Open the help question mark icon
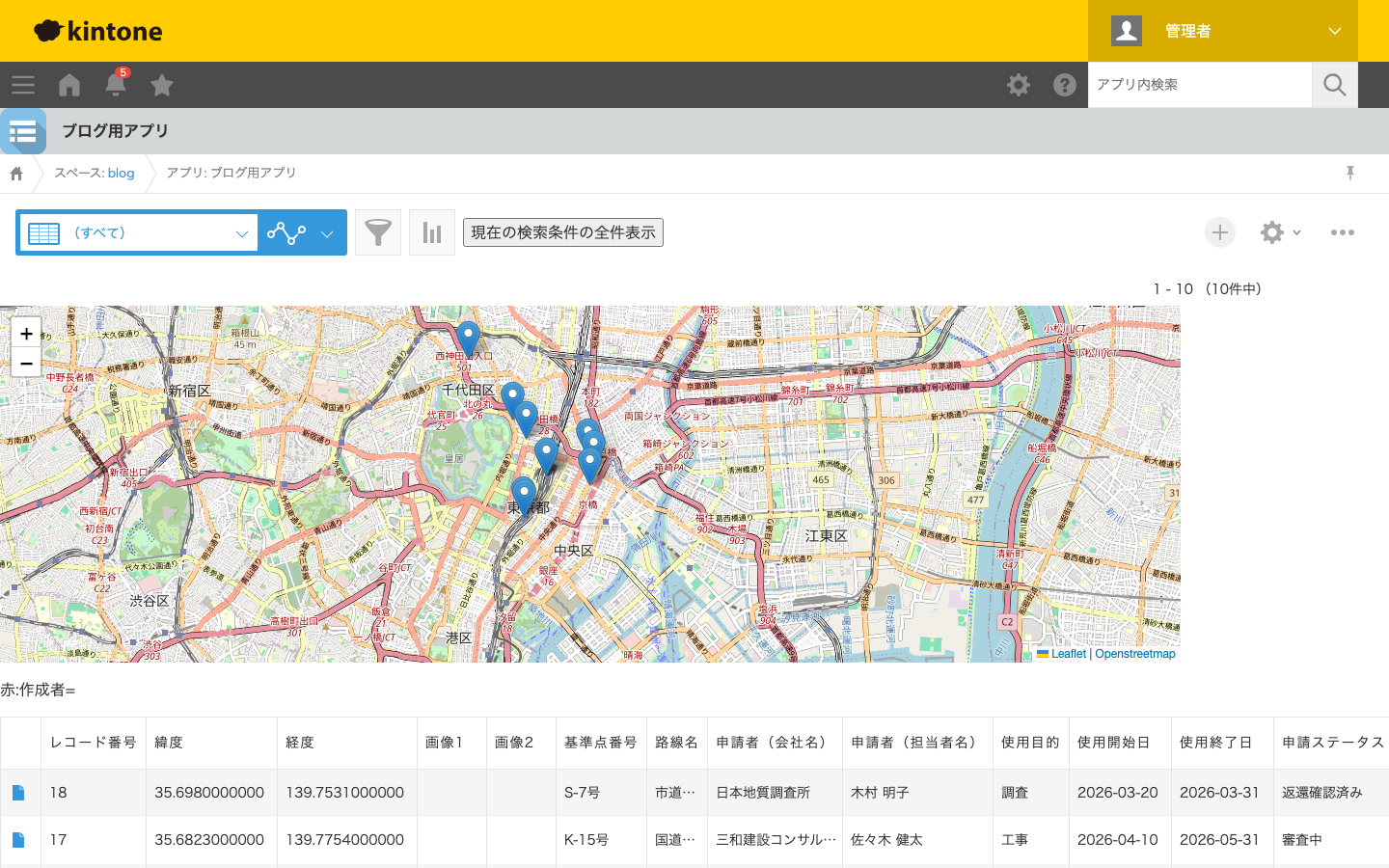Viewport: 1389px width, 868px height. coord(1065,85)
